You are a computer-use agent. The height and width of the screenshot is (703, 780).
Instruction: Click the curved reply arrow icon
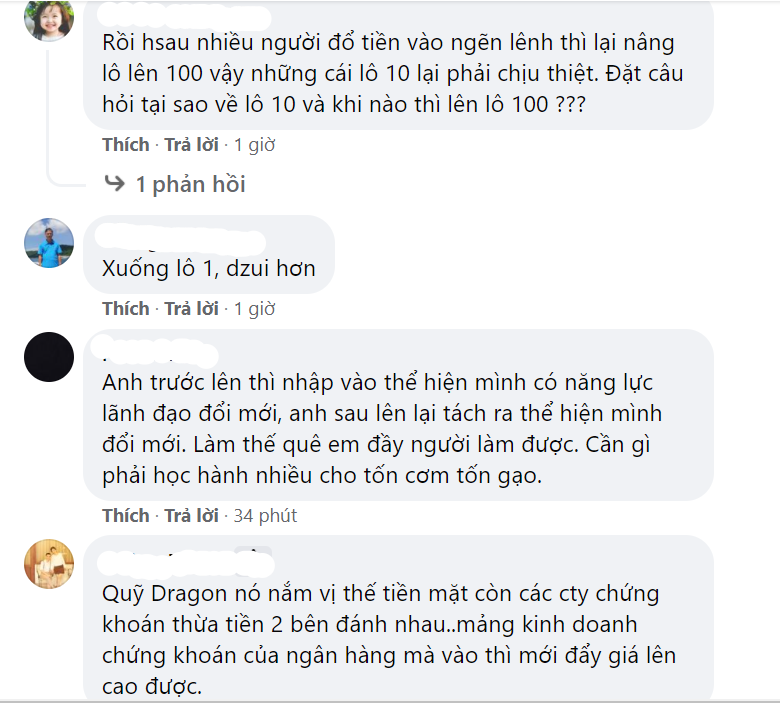pos(114,183)
